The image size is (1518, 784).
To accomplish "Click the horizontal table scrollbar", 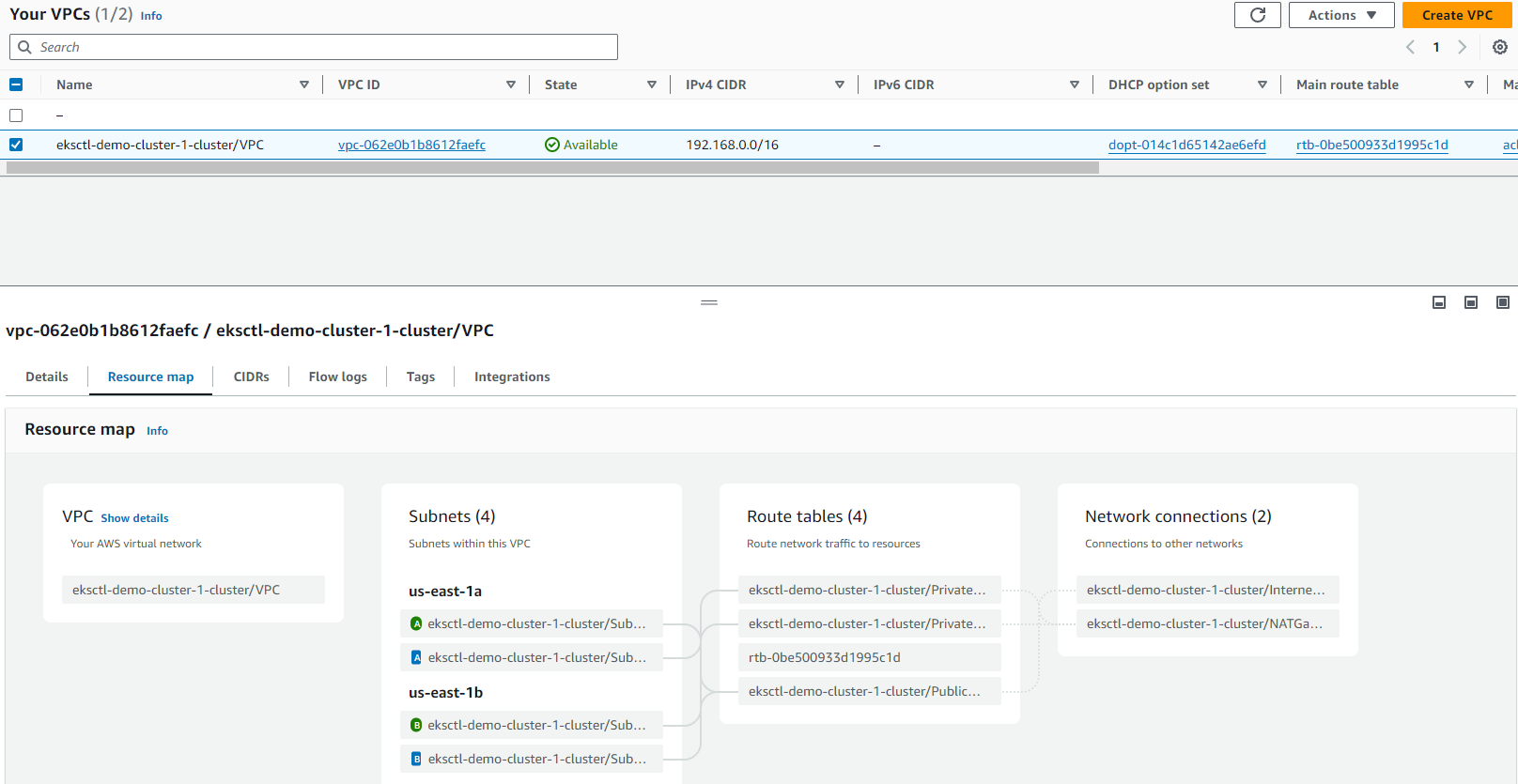I will tap(552, 167).
